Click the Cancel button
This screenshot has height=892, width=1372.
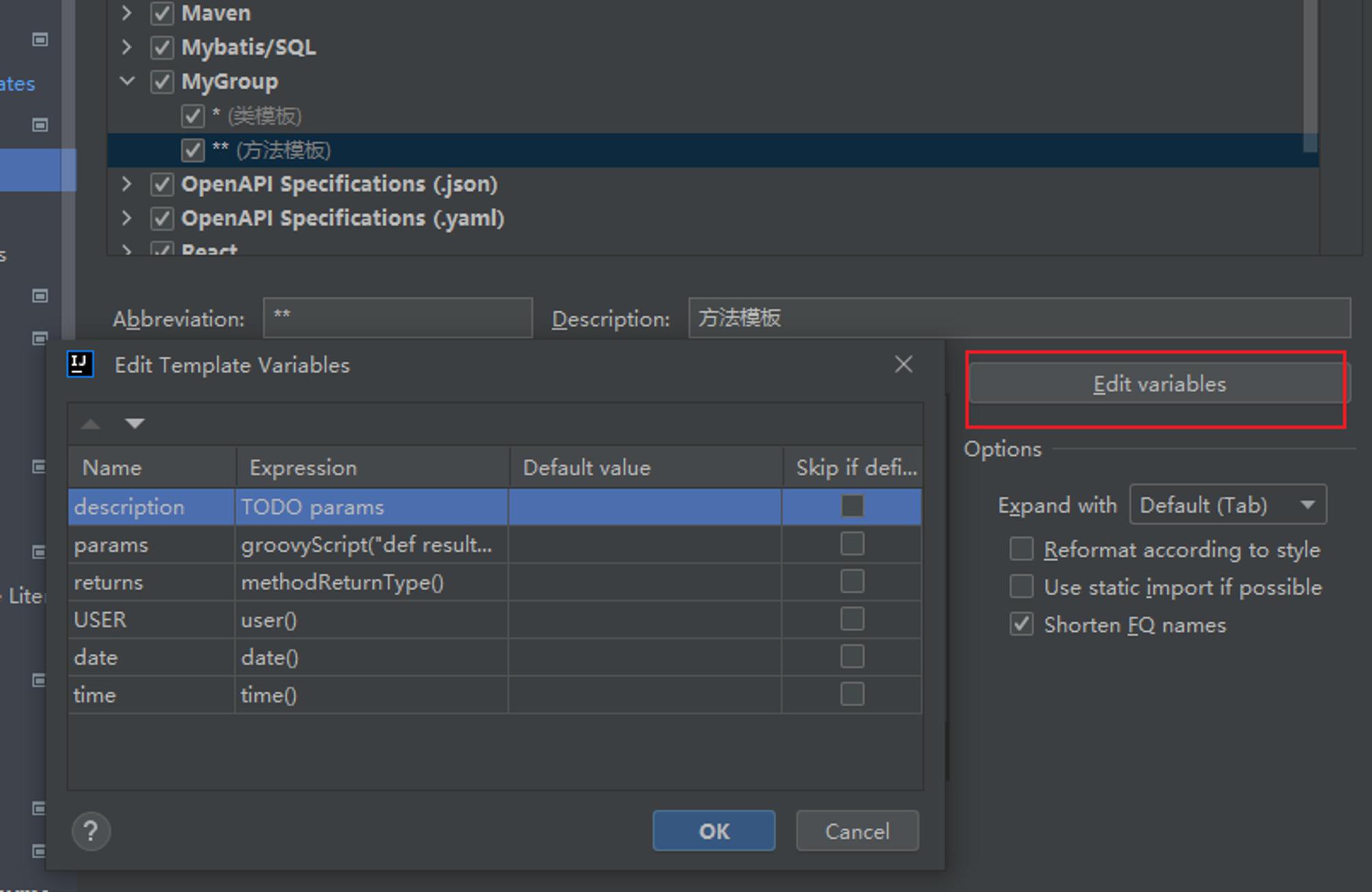coord(857,831)
